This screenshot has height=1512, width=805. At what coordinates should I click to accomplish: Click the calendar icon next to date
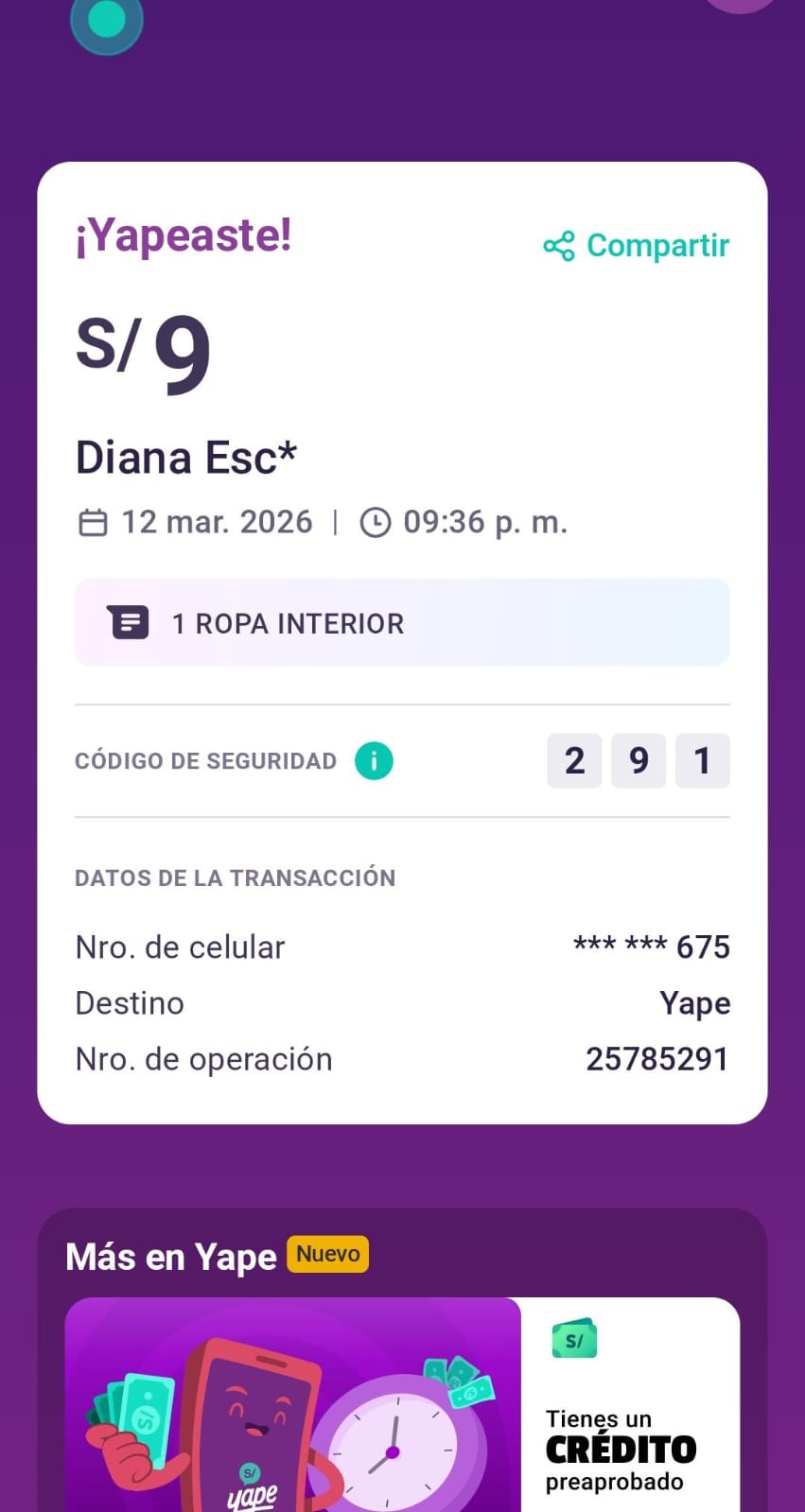point(93,522)
